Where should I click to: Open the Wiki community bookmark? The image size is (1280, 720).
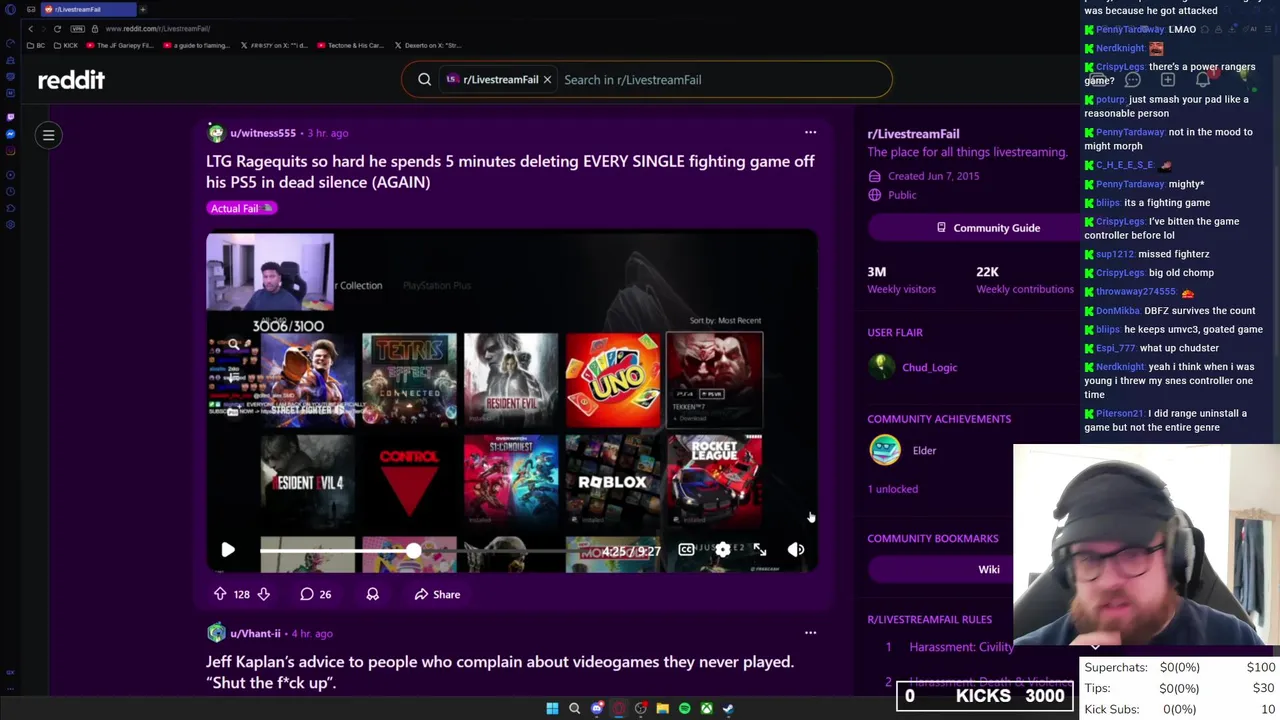click(989, 569)
